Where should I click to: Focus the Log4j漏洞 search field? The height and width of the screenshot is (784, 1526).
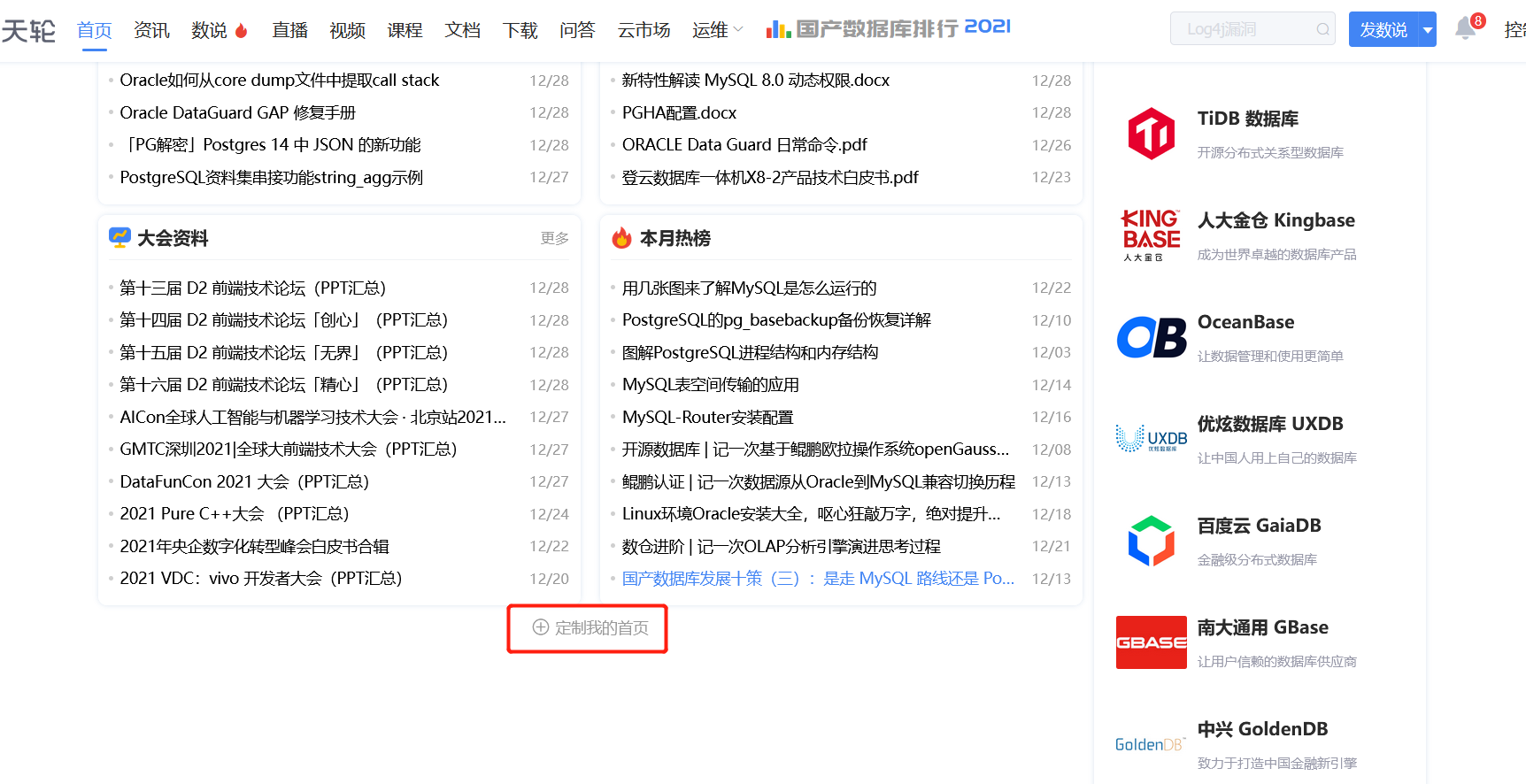(1252, 29)
